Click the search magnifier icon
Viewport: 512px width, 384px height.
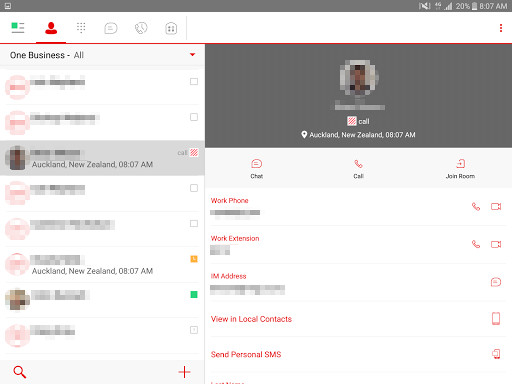tap(19, 372)
